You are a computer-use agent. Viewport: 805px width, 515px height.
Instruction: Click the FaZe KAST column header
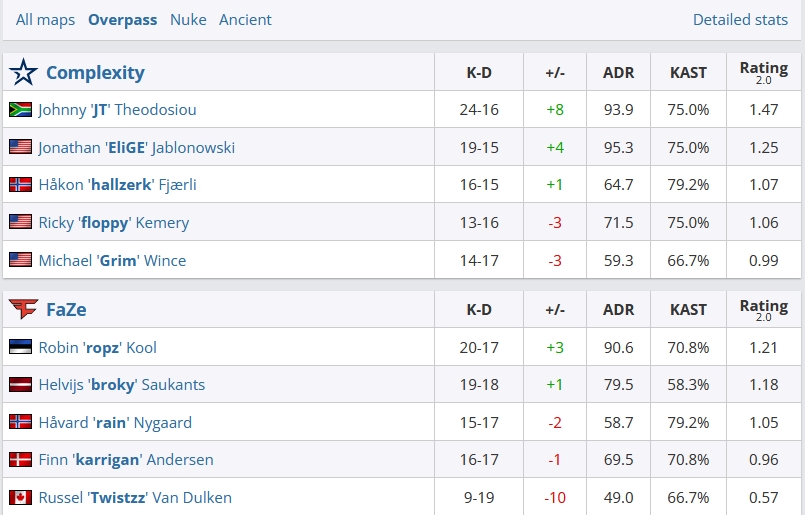pos(688,310)
